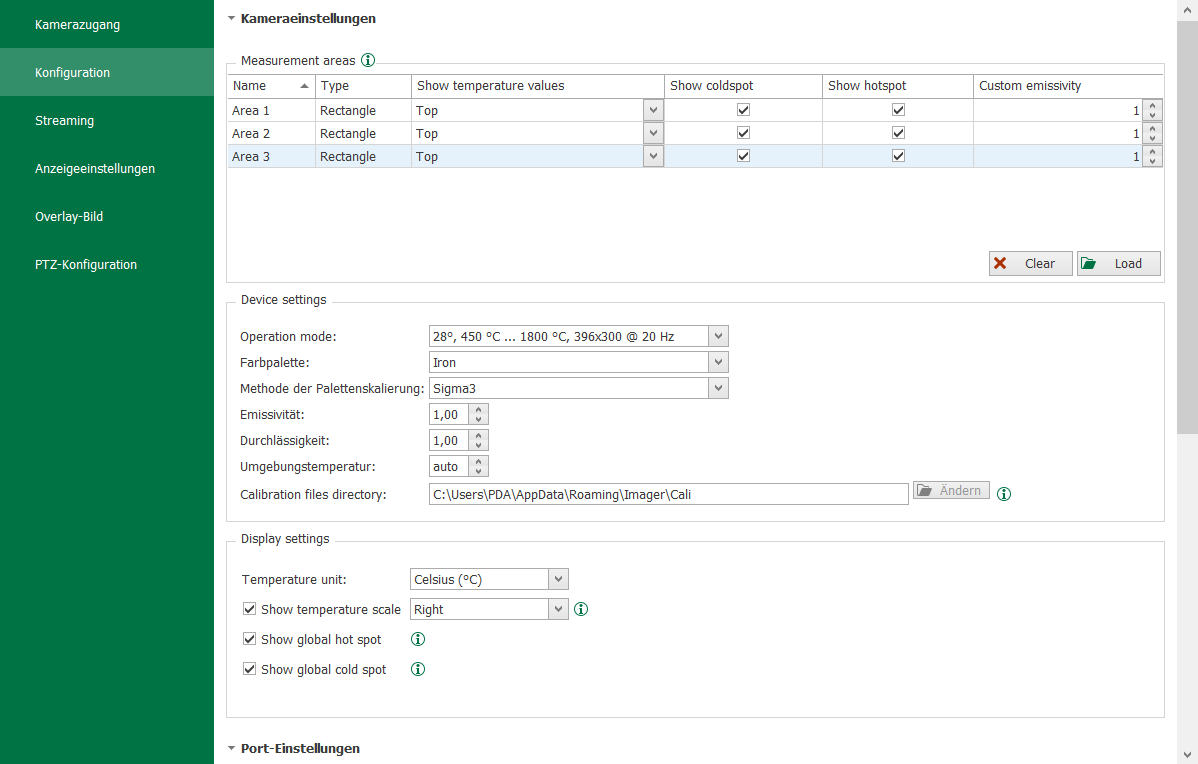Open temperature scale position dropdown showing Right
The width and height of the screenshot is (1198, 764).
click(559, 609)
